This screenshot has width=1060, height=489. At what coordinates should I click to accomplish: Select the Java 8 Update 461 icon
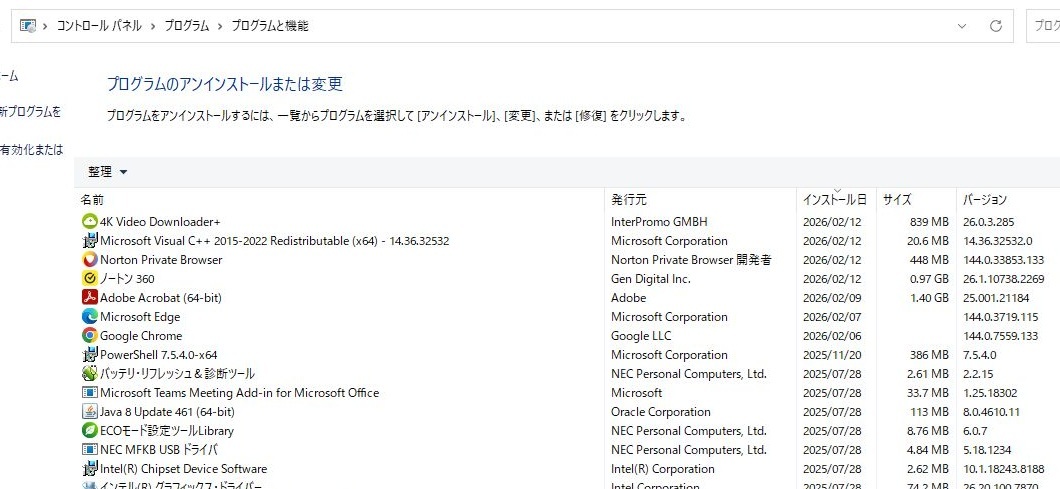[x=90, y=412]
